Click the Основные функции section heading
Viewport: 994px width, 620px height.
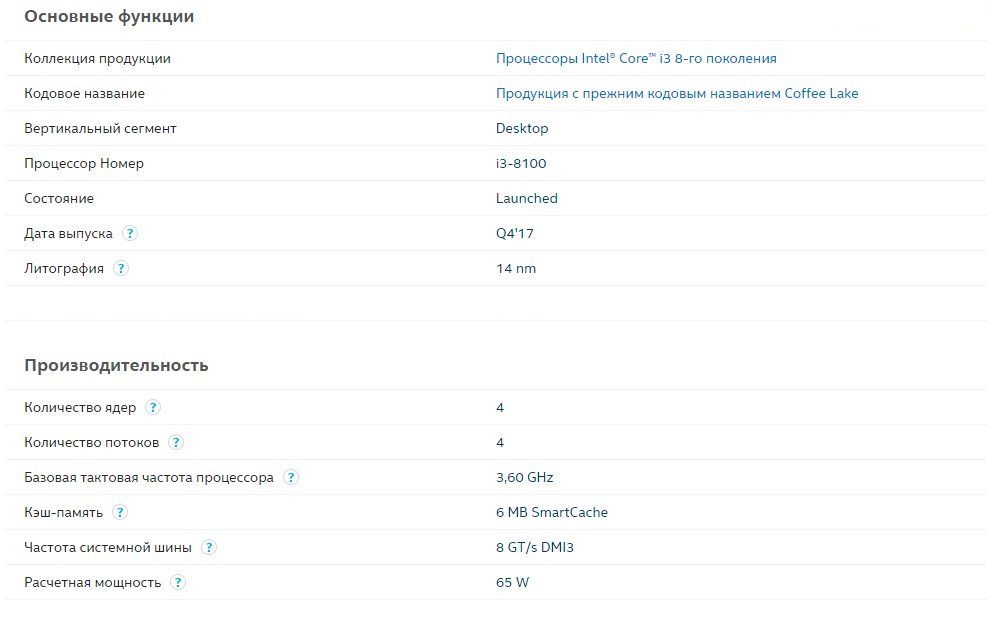109,16
